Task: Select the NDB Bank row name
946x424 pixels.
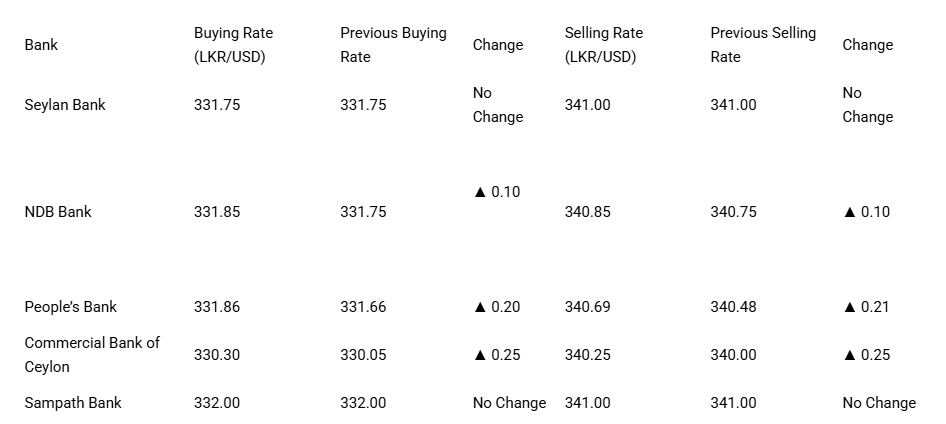Action: [58, 212]
